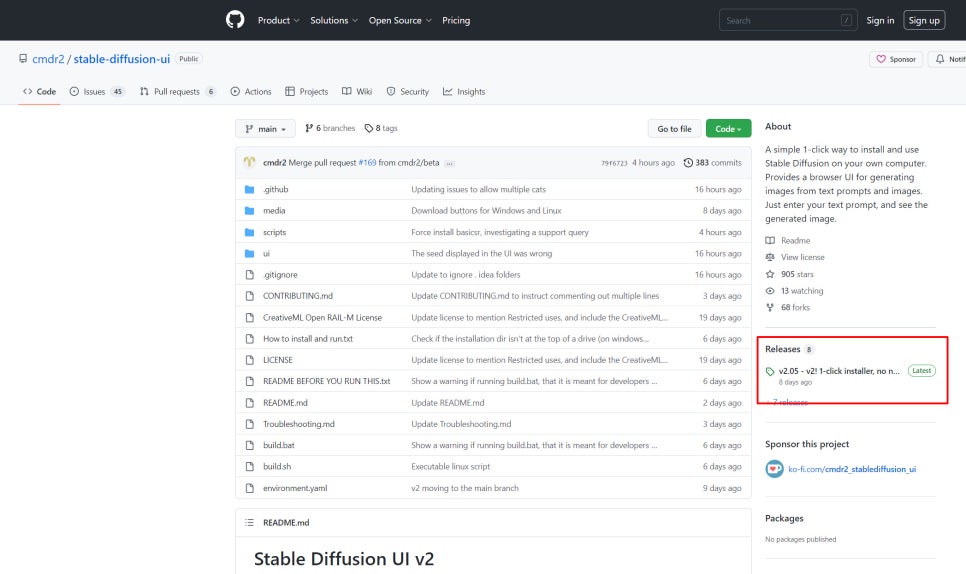
Task: Click commit hash 79f6723
Action: point(614,163)
